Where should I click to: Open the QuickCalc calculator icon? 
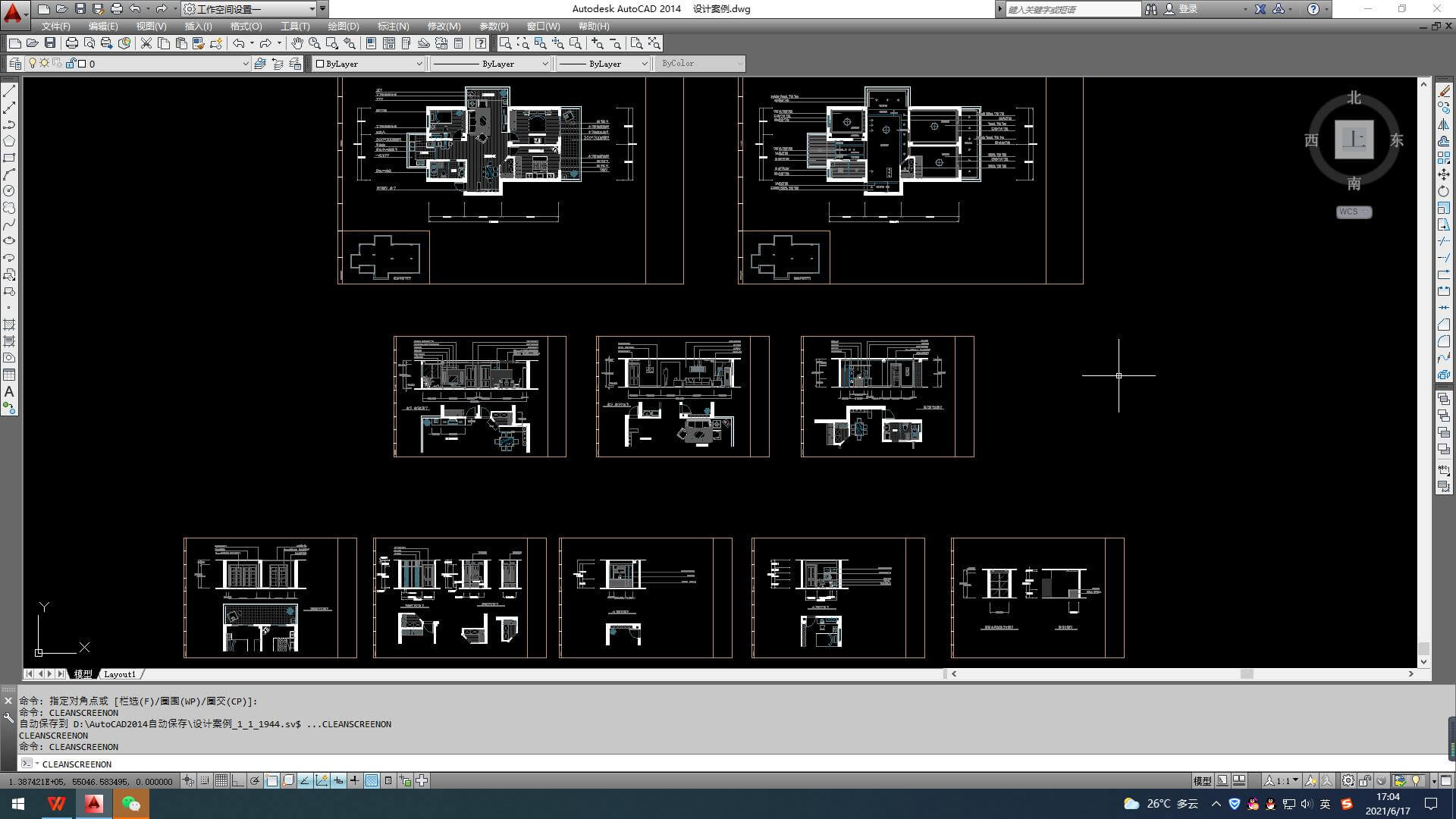(x=458, y=43)
